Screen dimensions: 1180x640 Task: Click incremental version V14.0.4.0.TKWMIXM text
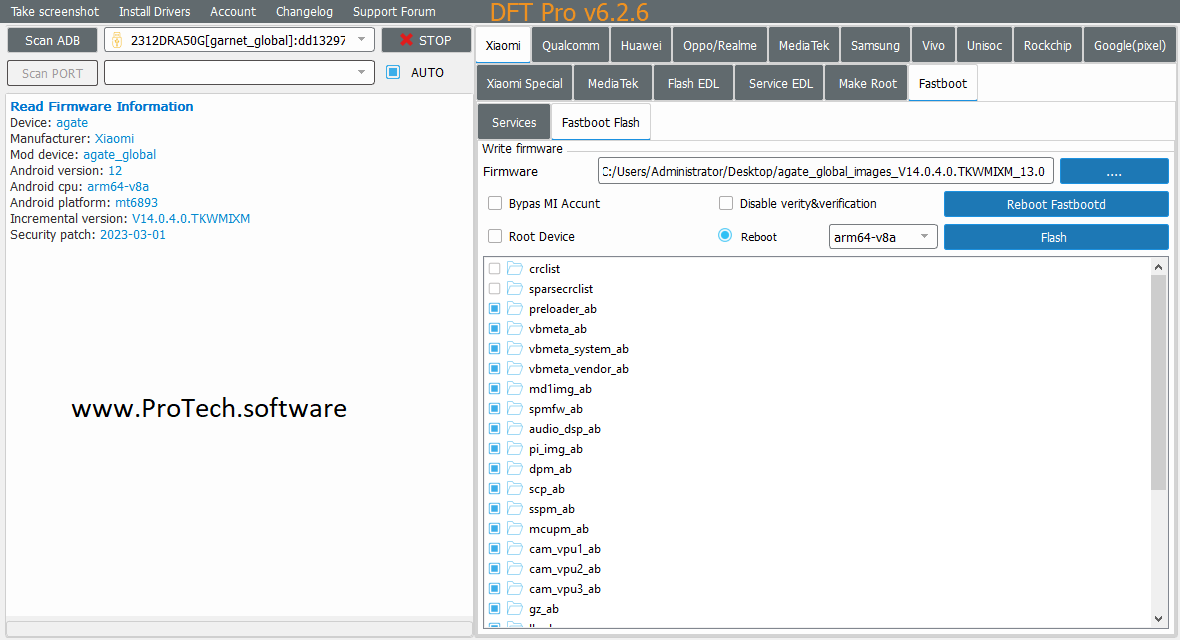190,218
